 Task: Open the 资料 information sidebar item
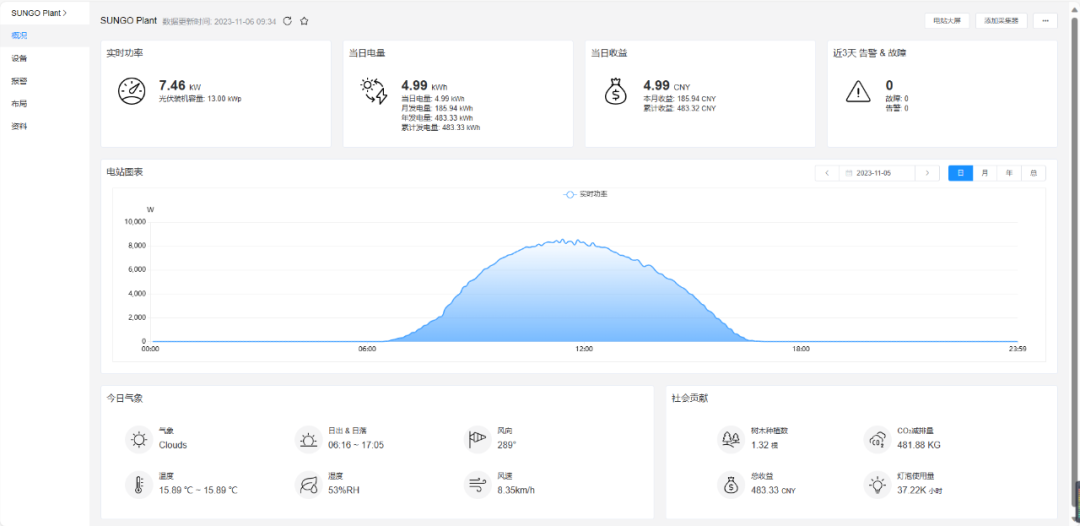tap(45, 127)
